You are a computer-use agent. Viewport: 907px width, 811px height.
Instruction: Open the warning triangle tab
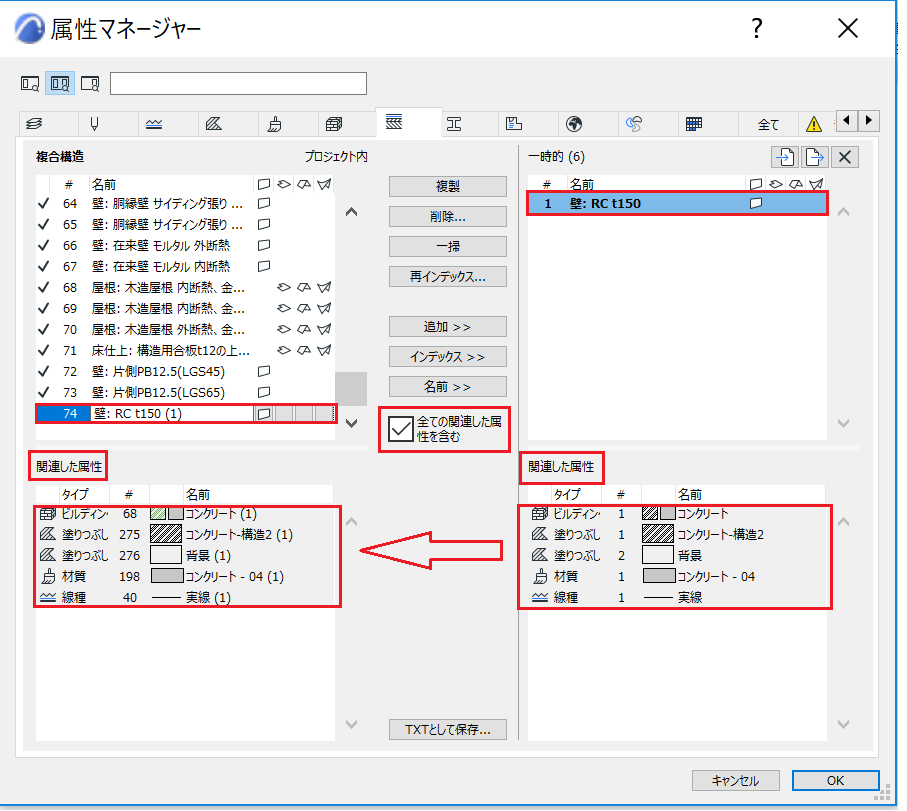(814, 123)
